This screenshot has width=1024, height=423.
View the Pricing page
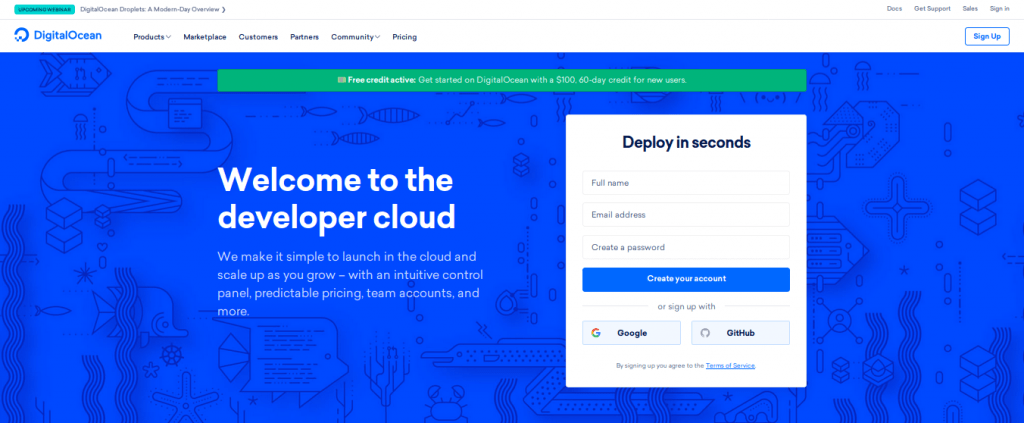point(404,37)
